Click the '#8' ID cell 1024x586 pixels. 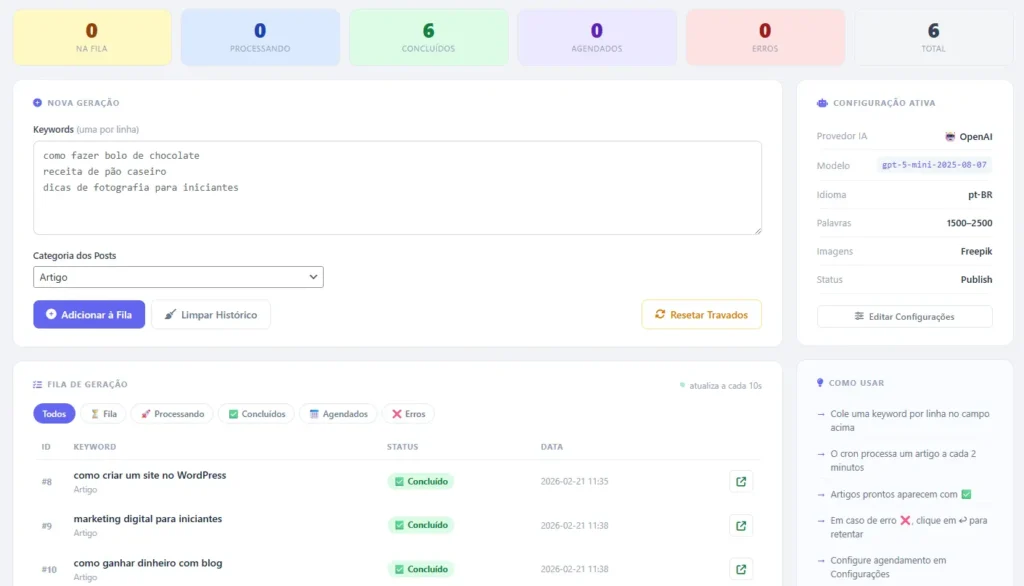pyautogui.click(x=46, y=481)
